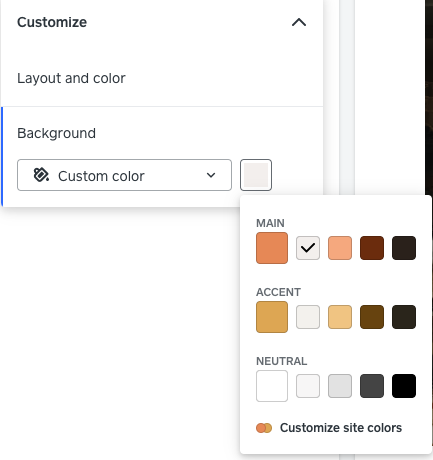Click the paint bucket icon in dropdown

(x=41, y=175)
